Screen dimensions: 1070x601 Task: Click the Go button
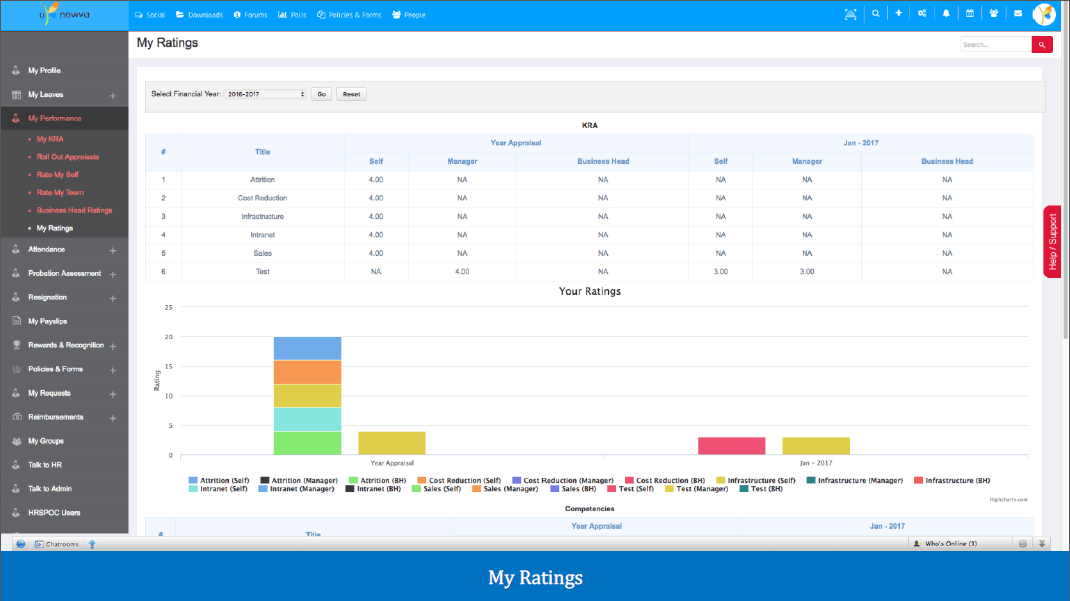(321, 94)
